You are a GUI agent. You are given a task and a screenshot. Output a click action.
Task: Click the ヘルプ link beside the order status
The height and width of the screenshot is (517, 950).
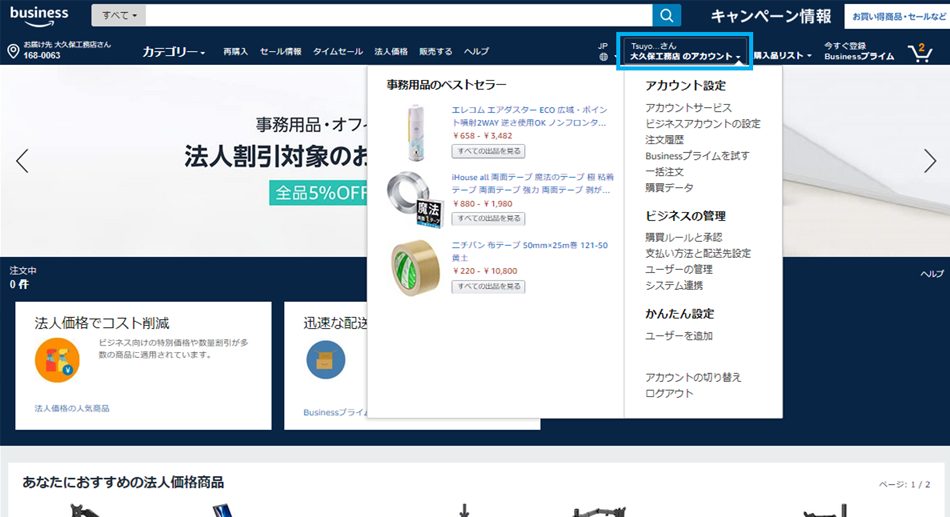tap(932, 274)
